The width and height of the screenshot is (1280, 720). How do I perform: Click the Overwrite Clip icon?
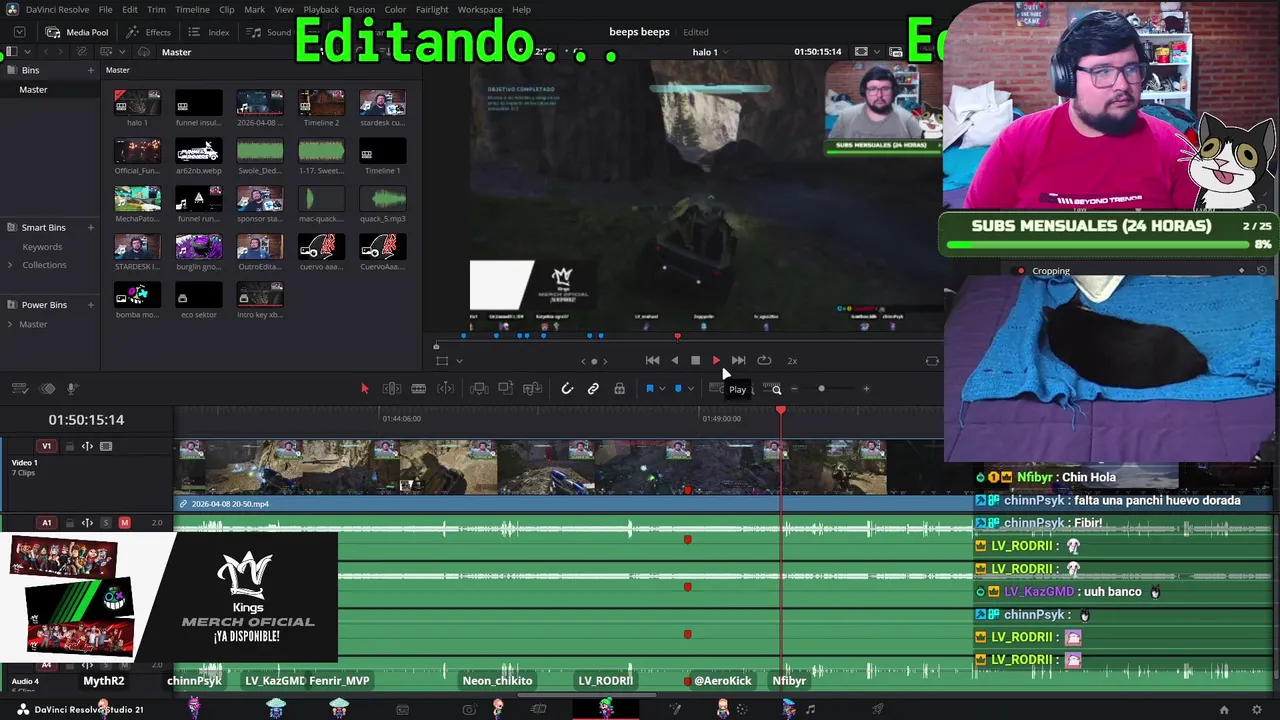[x=506, y=389]
